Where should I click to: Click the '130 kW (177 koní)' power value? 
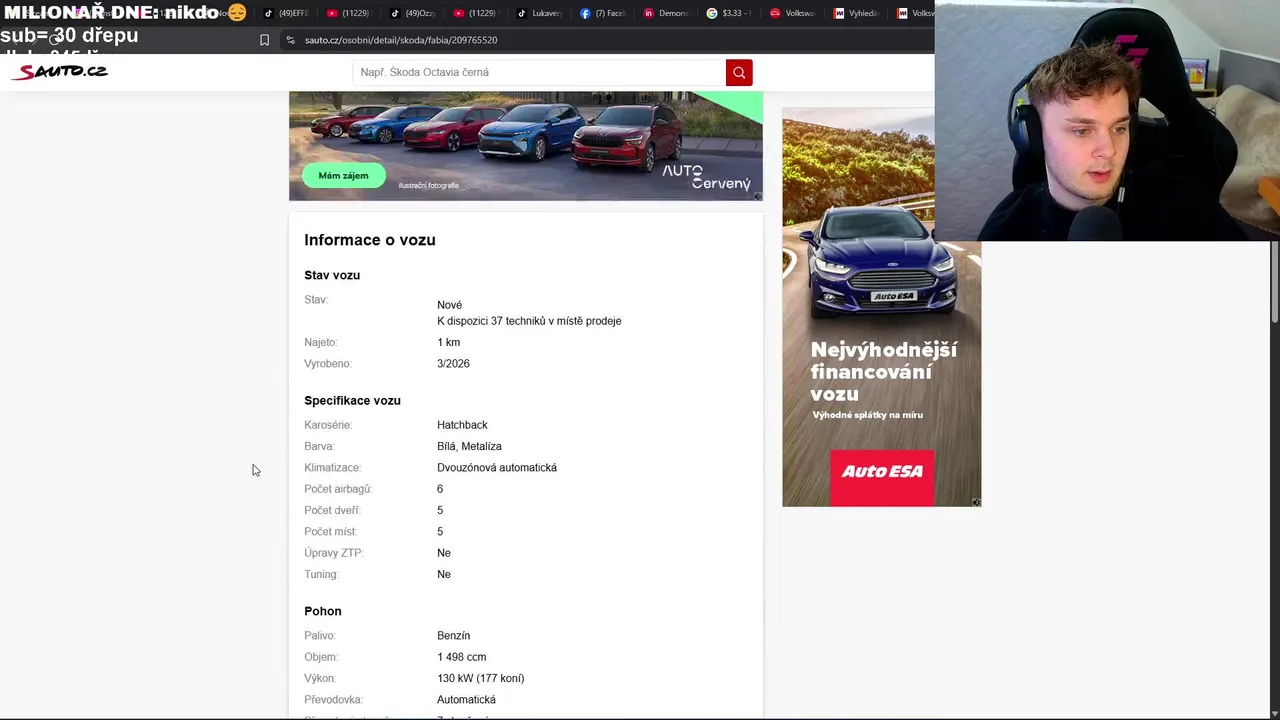coord(480,678)
